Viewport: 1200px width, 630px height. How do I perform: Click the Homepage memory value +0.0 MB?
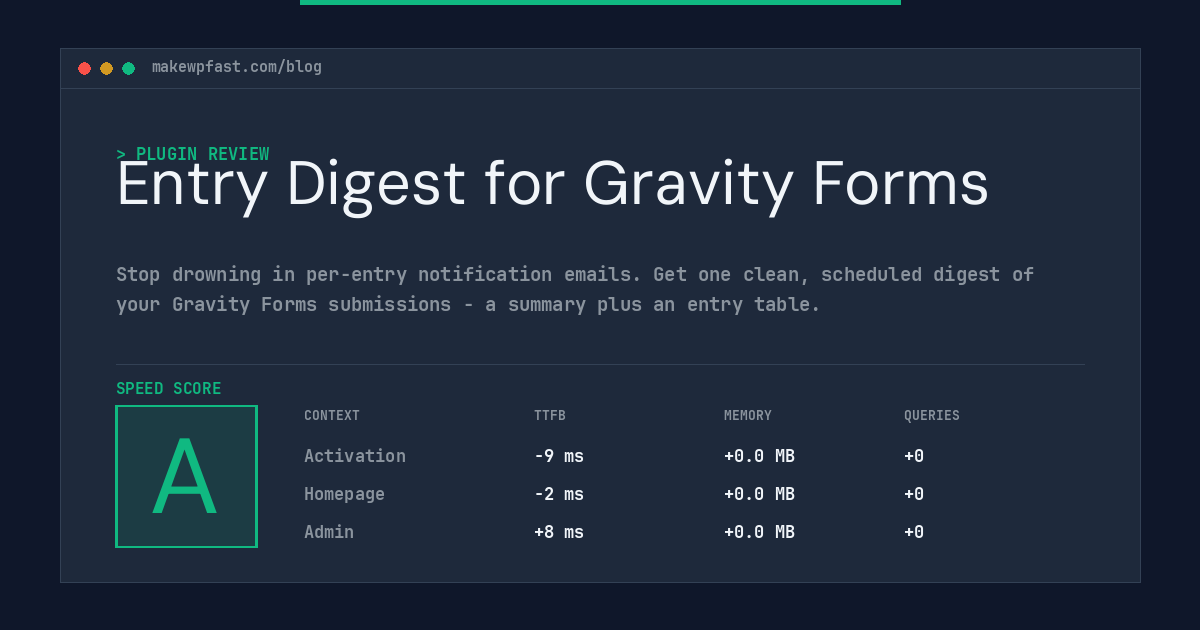coord(759,494)
